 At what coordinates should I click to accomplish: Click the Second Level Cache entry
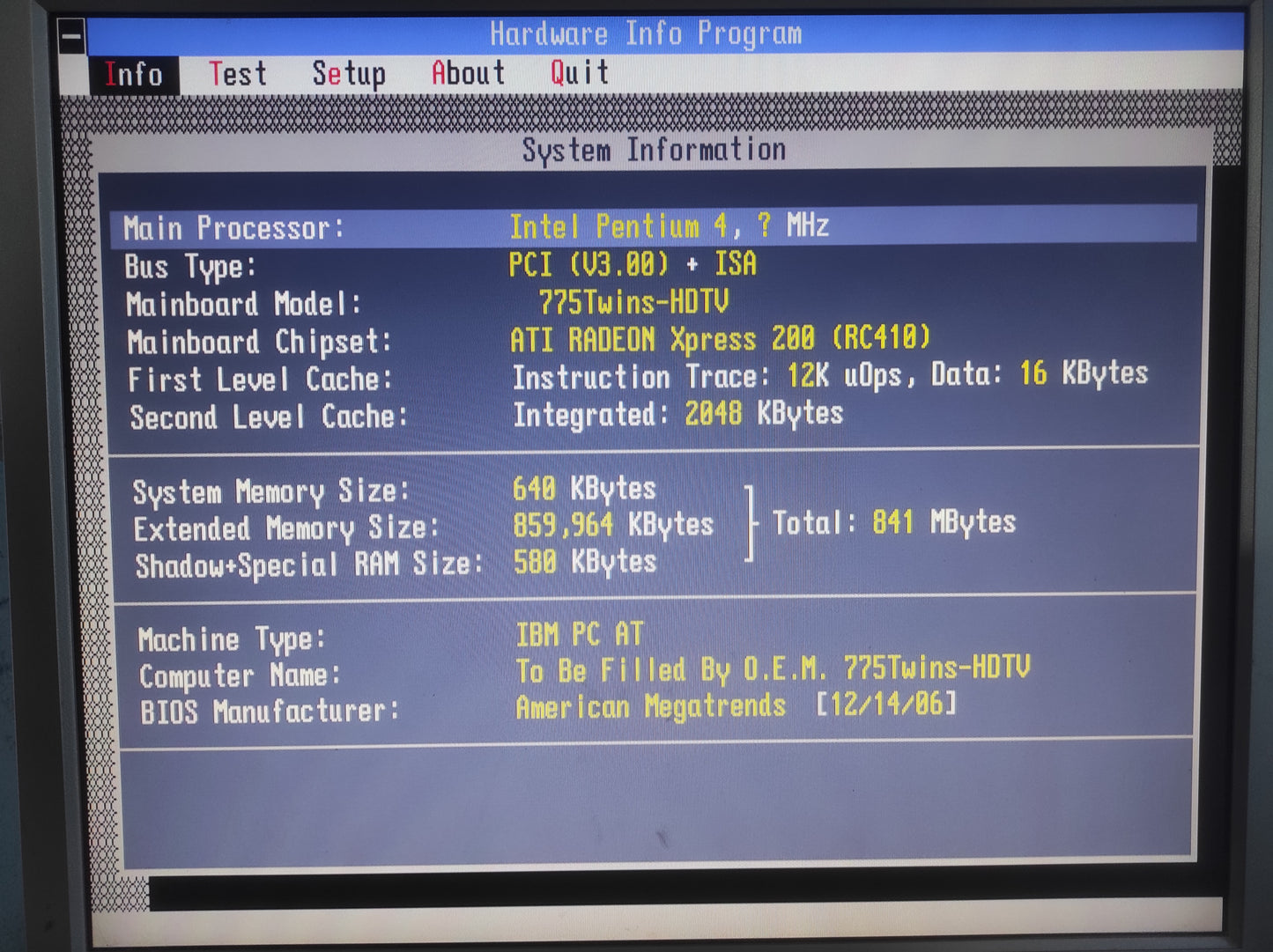486,415
